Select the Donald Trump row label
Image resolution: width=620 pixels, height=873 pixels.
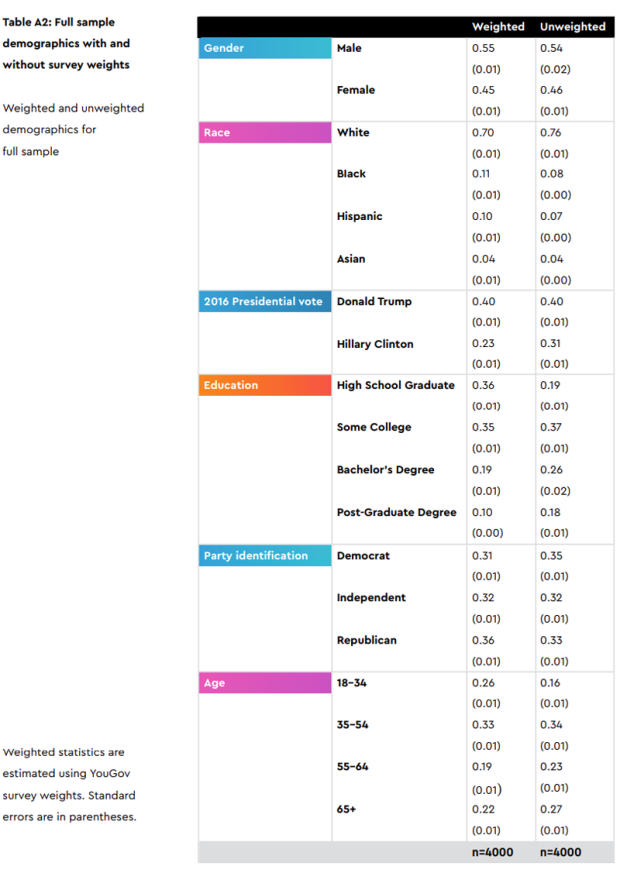(x=374, y=302)
